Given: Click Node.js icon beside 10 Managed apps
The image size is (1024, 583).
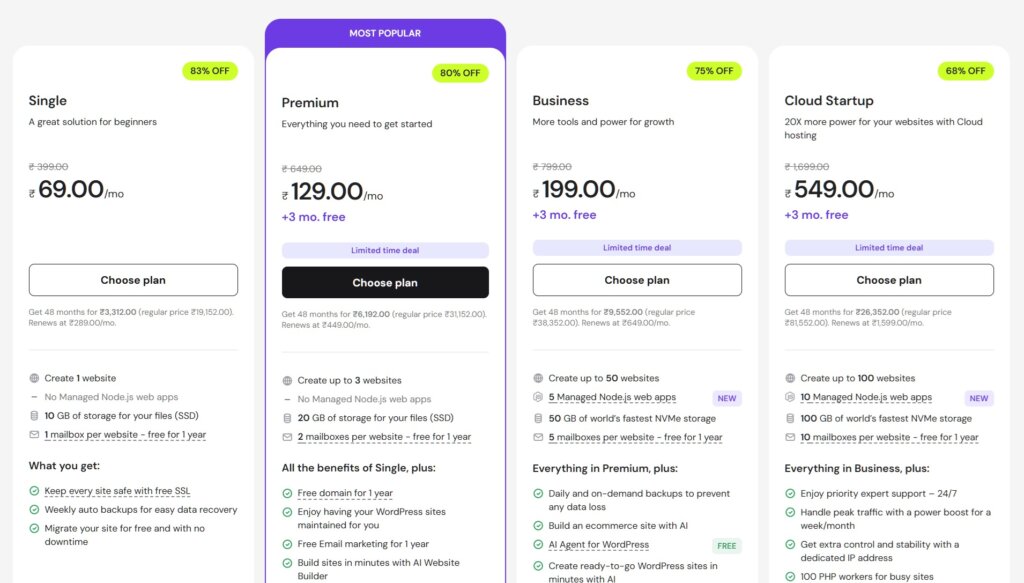Looking at the screenshot, I should 790,398.
